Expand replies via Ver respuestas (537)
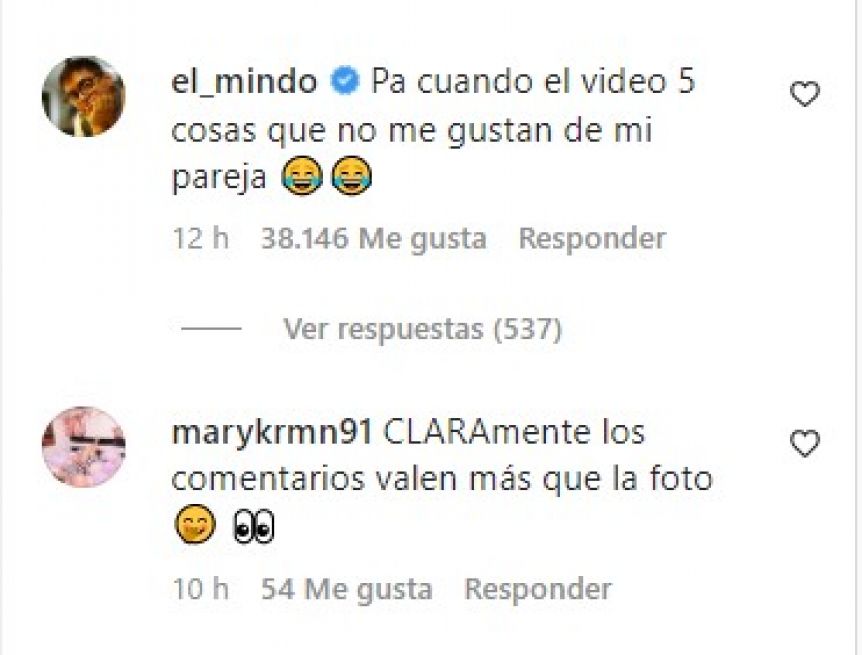Image resolution: width=862 pixels, height=655 pixels. point(422,329)
